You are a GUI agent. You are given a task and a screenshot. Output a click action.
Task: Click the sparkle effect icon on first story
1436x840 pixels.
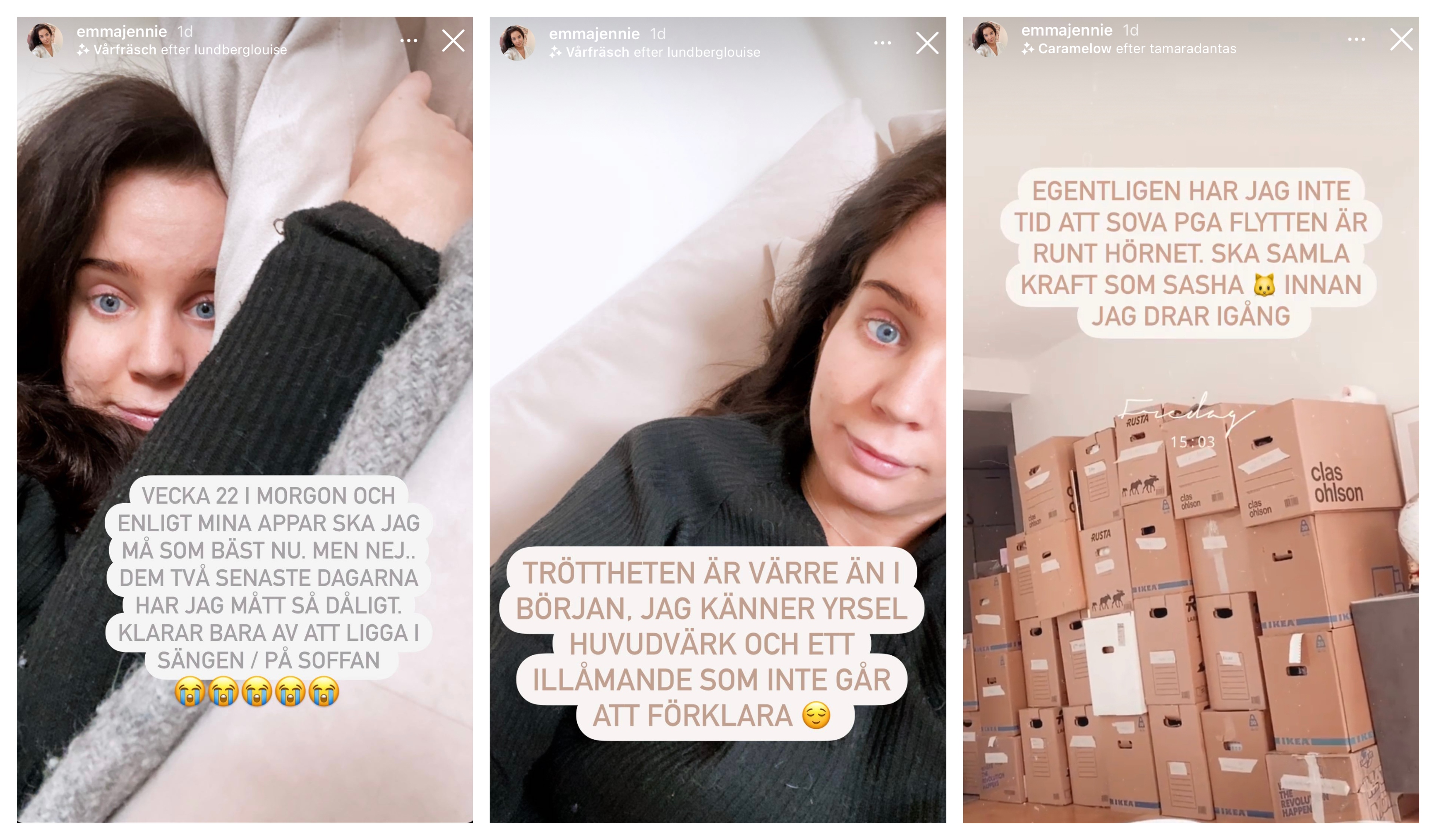tap(83, 50)
